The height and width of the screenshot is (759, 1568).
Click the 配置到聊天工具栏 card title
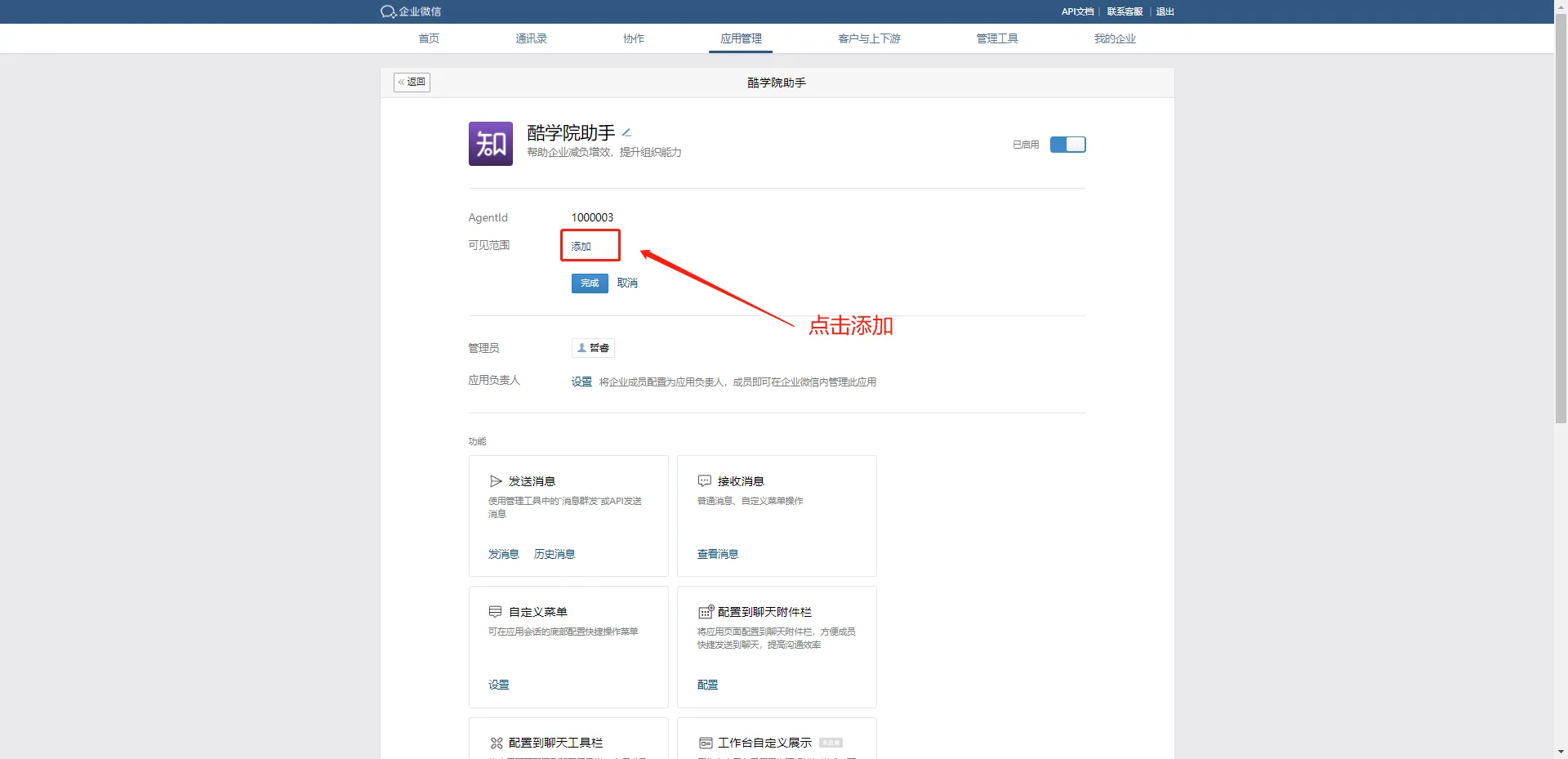point(555,743)
